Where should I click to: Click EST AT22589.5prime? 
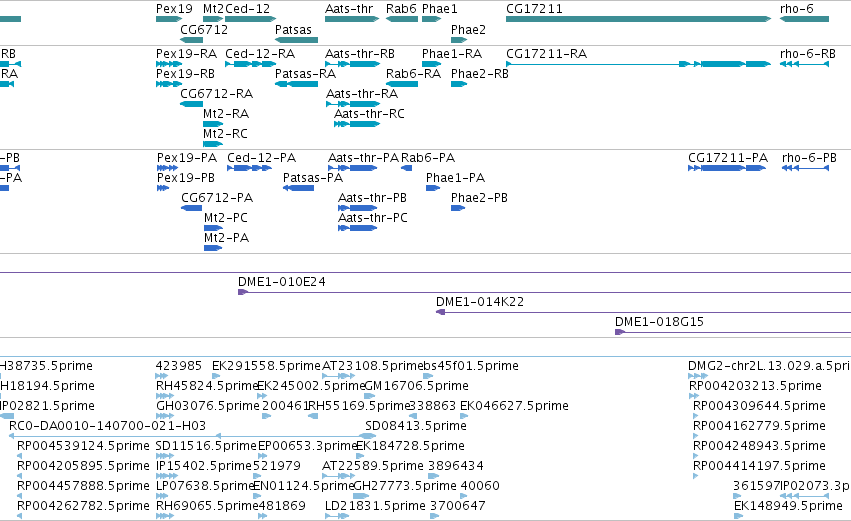(x=373, y=466)
